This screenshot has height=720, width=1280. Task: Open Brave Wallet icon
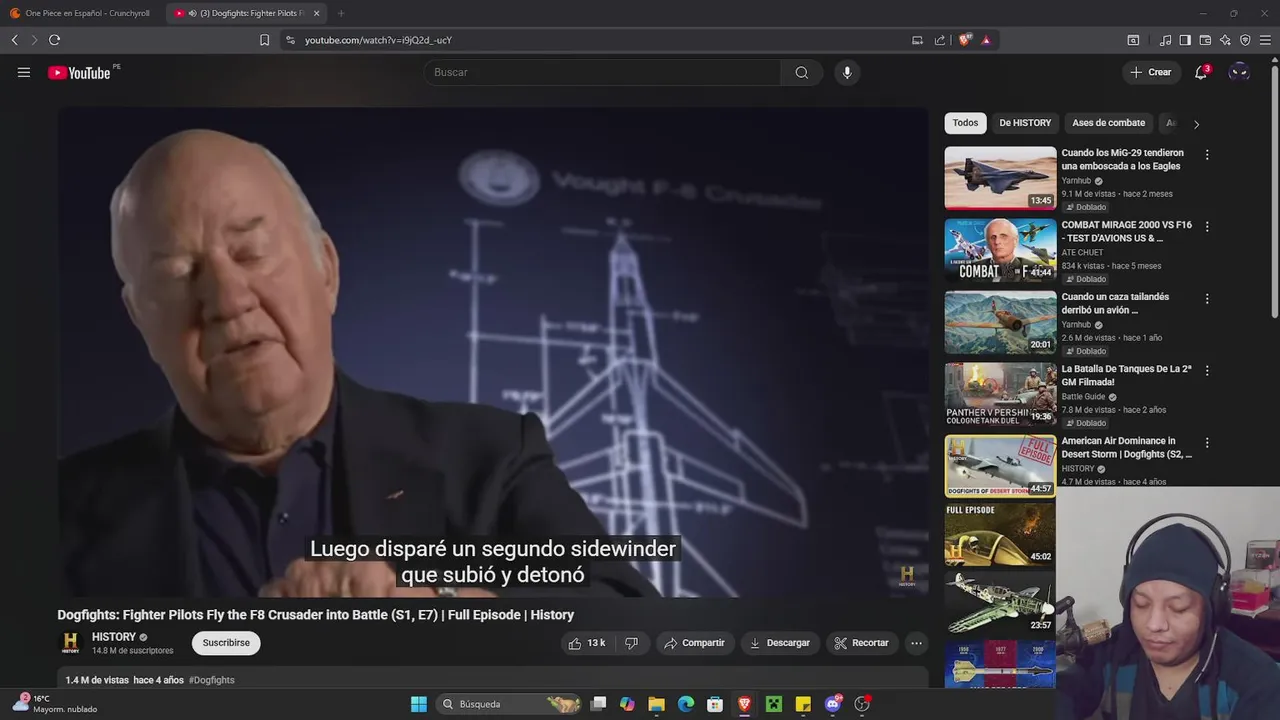(1205, 40)
